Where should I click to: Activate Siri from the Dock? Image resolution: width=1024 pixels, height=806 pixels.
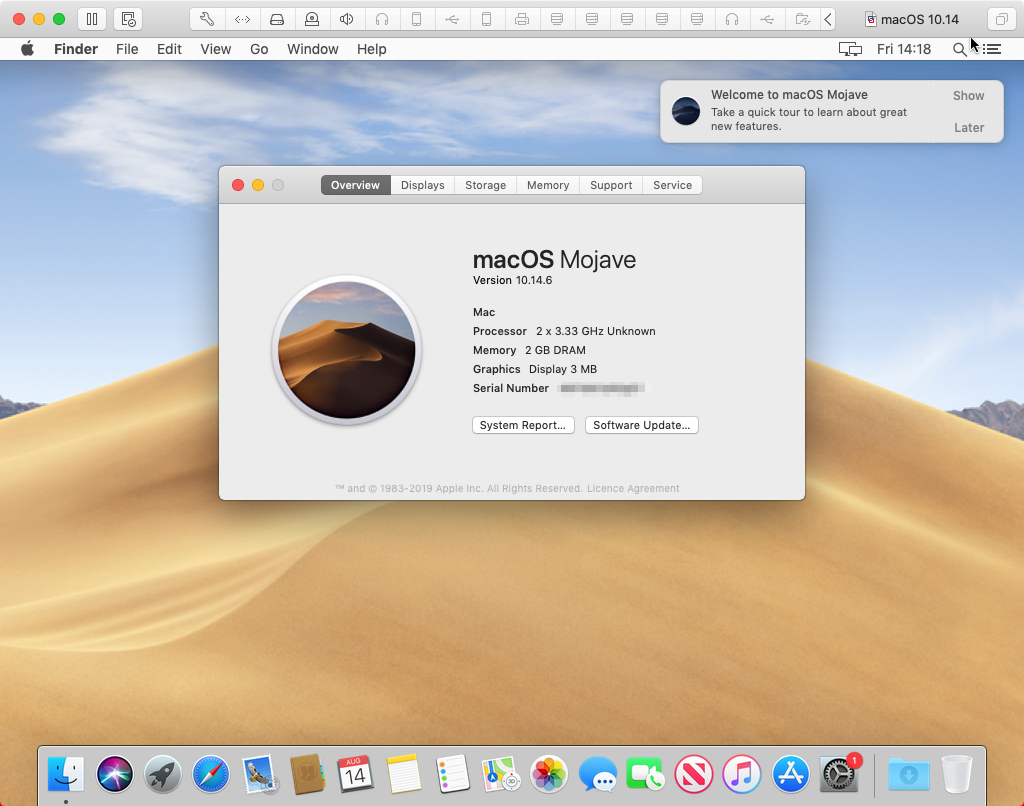click(113, 773)
